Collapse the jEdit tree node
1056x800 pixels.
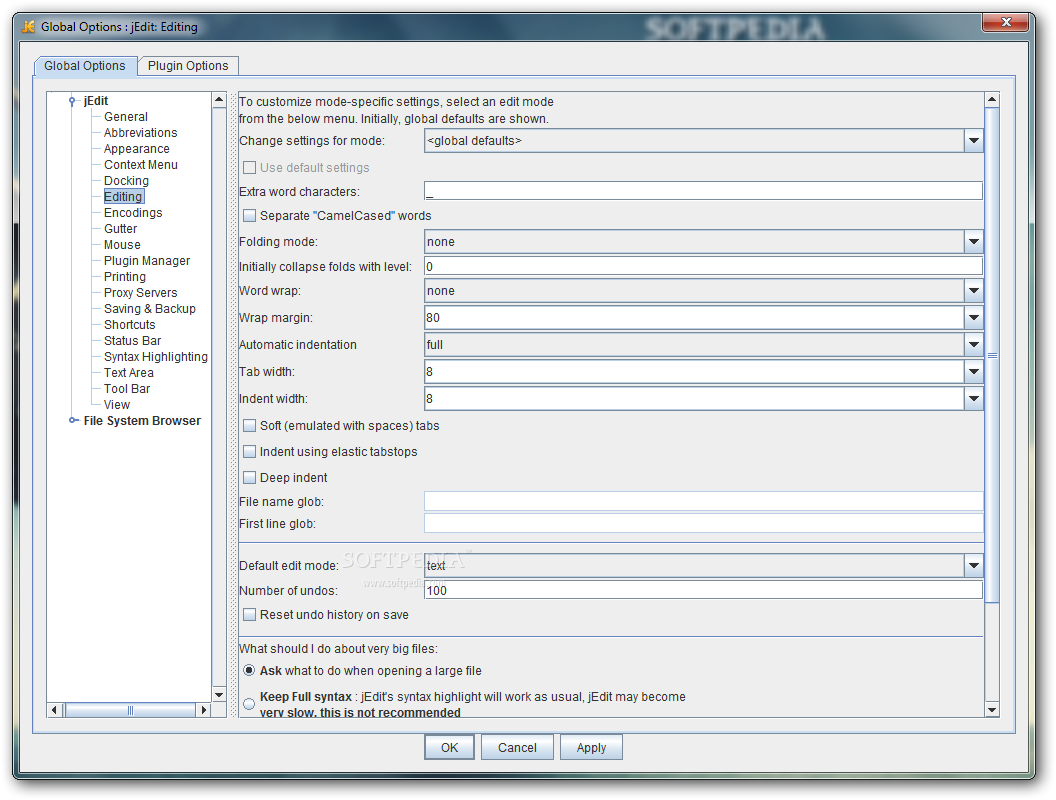[x=72, y=101]
